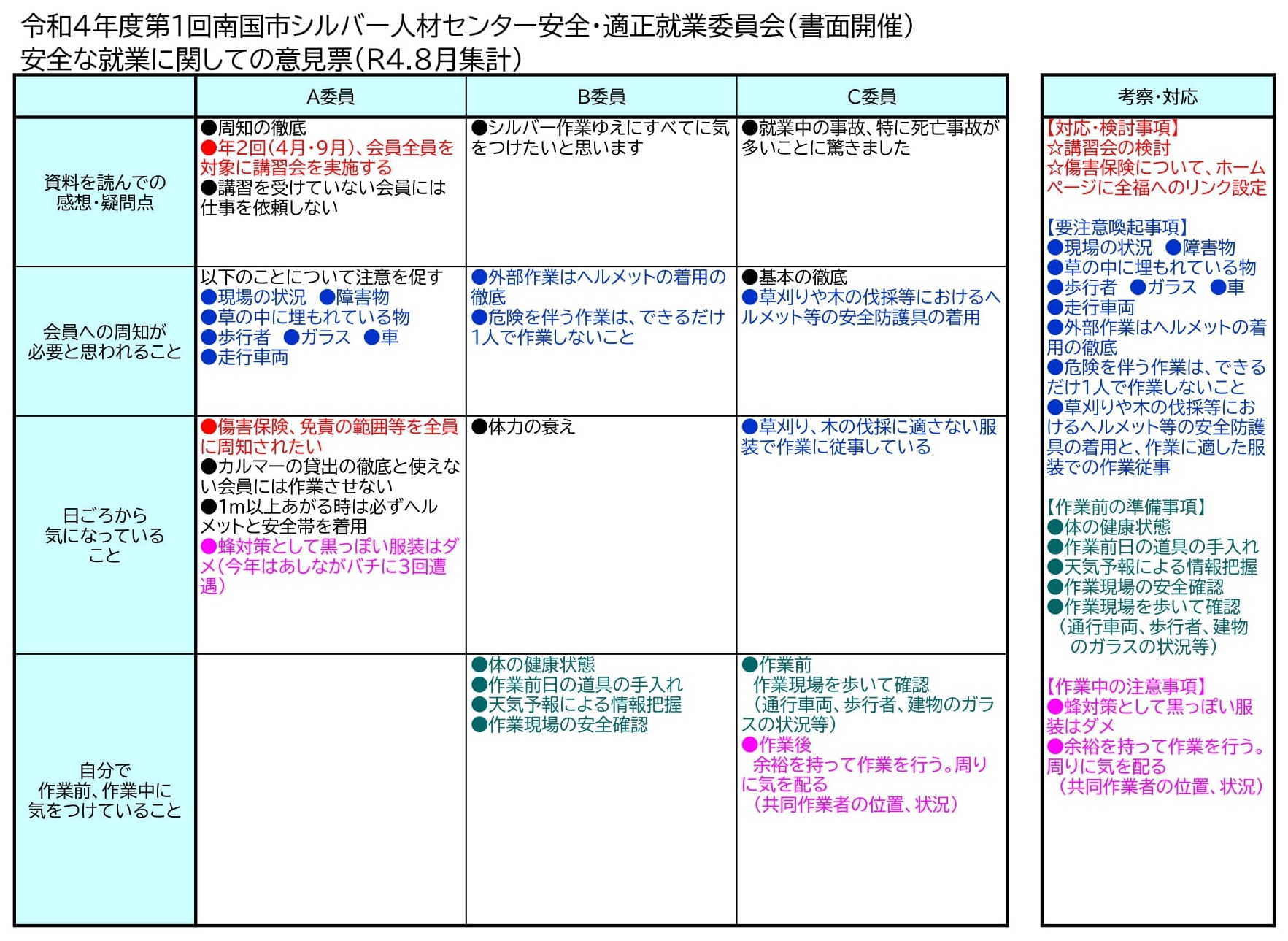
Task: Click red text ☆講習会の検討
Action: pos(1108,147)
